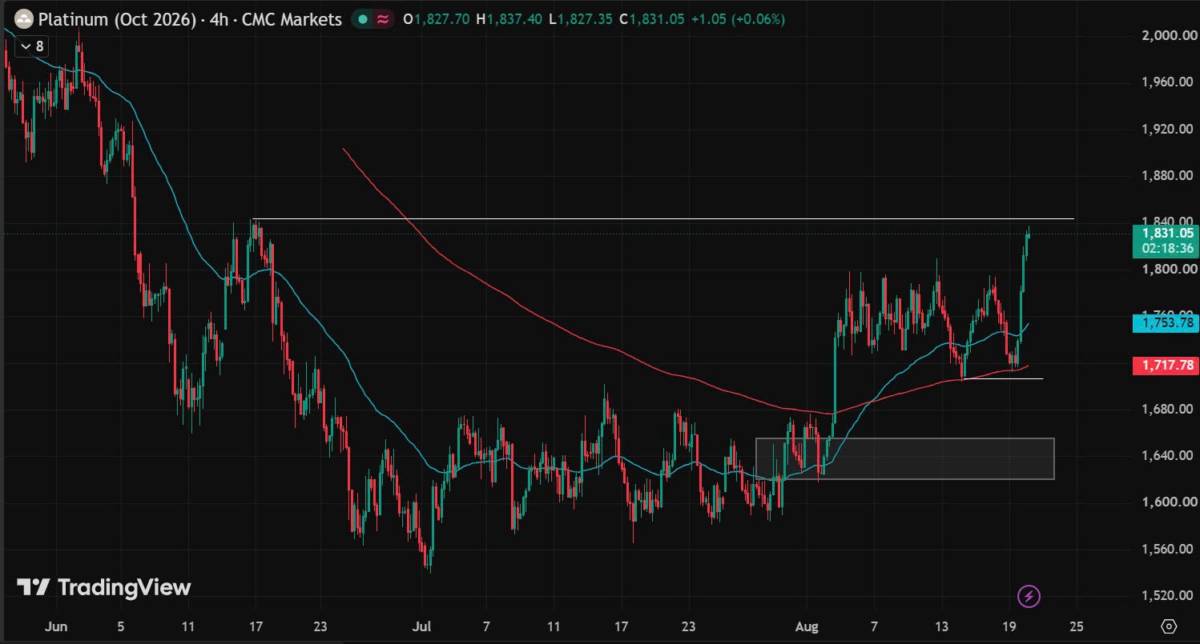Select the gray rectangle zone drawing
Screen dimensions: 1200x644
pos(904,458)
